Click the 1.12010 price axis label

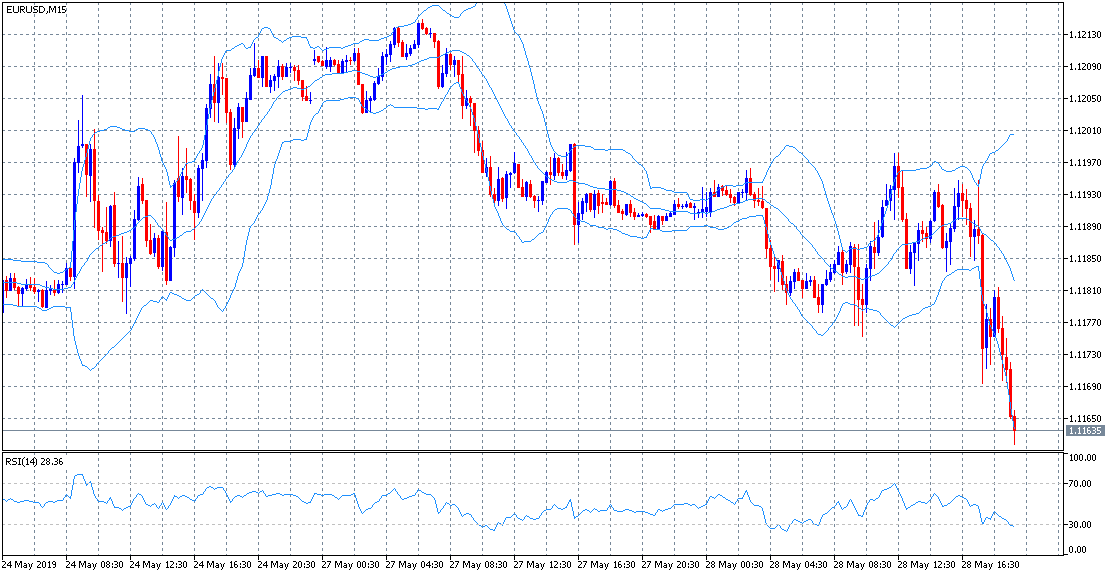[x=1087, y=130]
